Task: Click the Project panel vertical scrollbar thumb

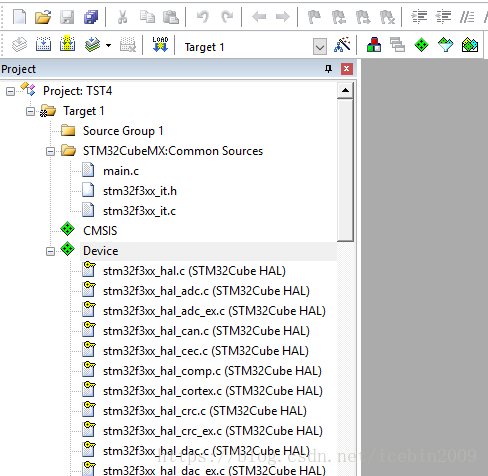Action: coord(345,170)
